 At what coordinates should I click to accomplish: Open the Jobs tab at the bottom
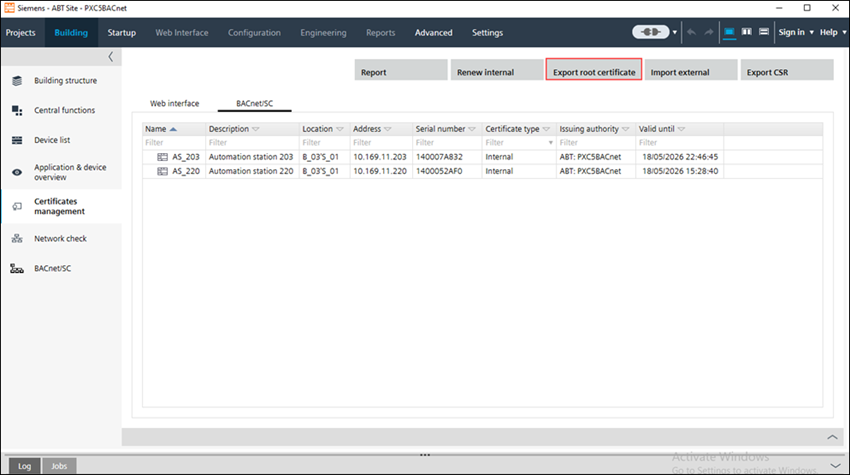(x=60, y=466)
